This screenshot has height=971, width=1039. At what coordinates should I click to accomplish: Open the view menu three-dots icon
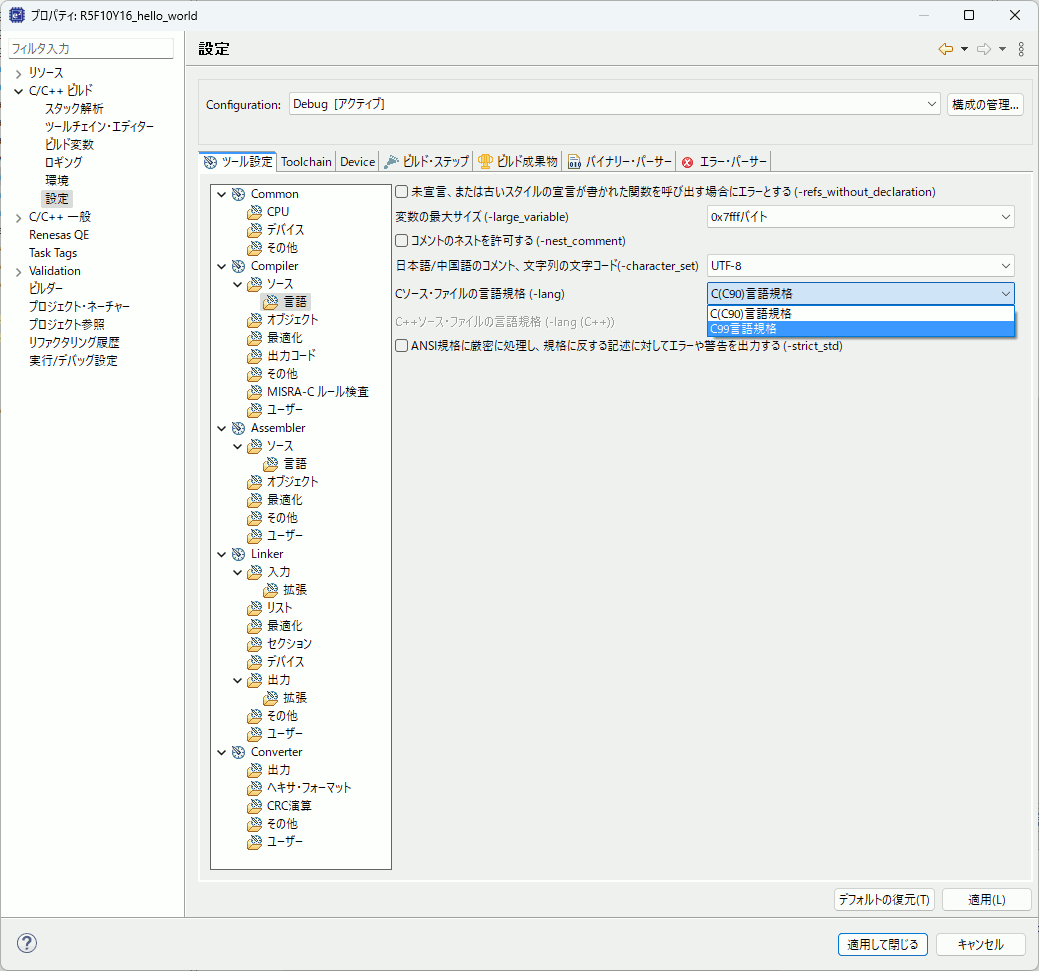[x=1020, y=49]
